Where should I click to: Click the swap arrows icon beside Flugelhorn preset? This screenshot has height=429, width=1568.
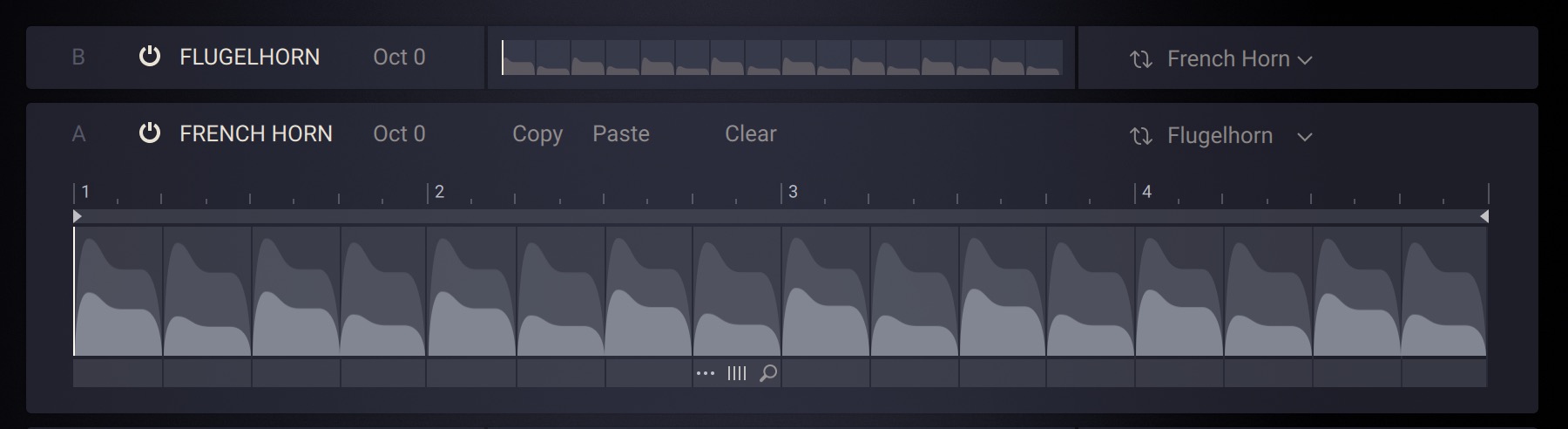point(1140,136)
